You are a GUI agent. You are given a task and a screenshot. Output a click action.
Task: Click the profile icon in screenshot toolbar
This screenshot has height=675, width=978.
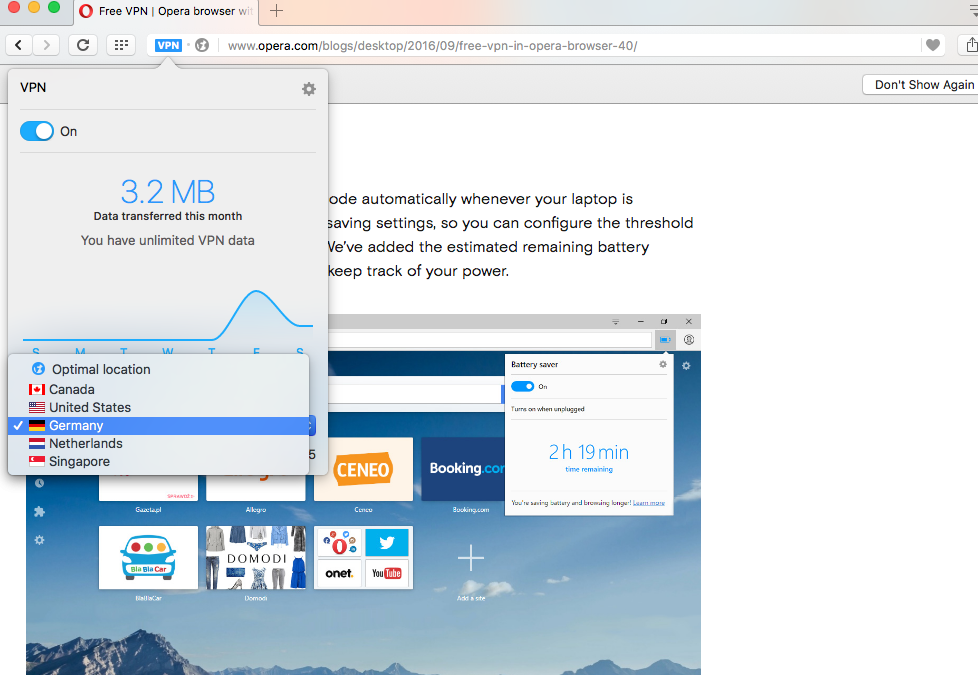click(689, 339)
